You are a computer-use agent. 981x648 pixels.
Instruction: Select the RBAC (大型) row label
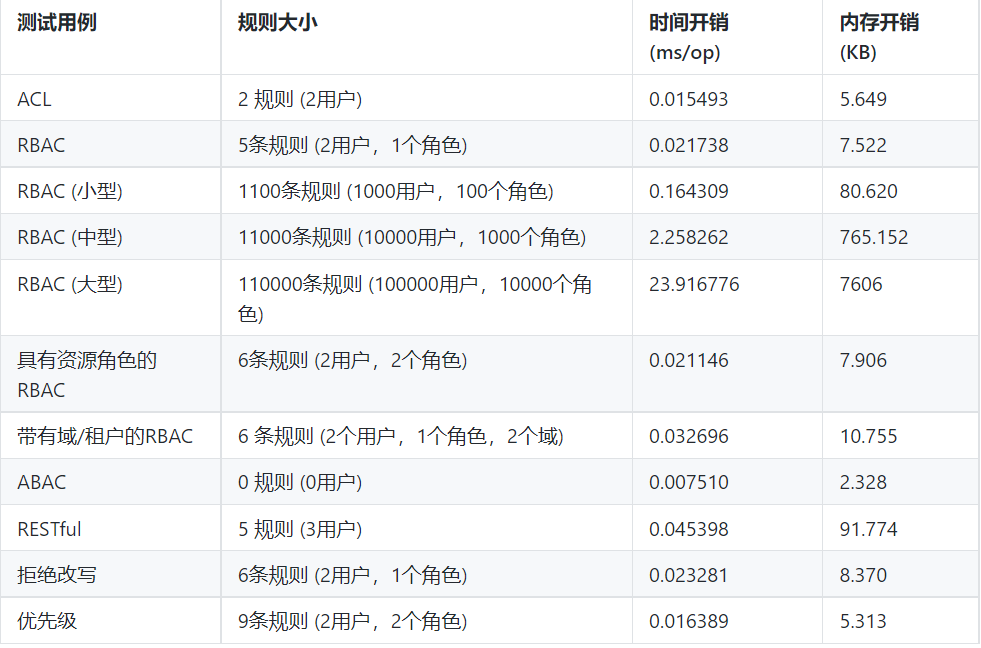click(70, 285)
